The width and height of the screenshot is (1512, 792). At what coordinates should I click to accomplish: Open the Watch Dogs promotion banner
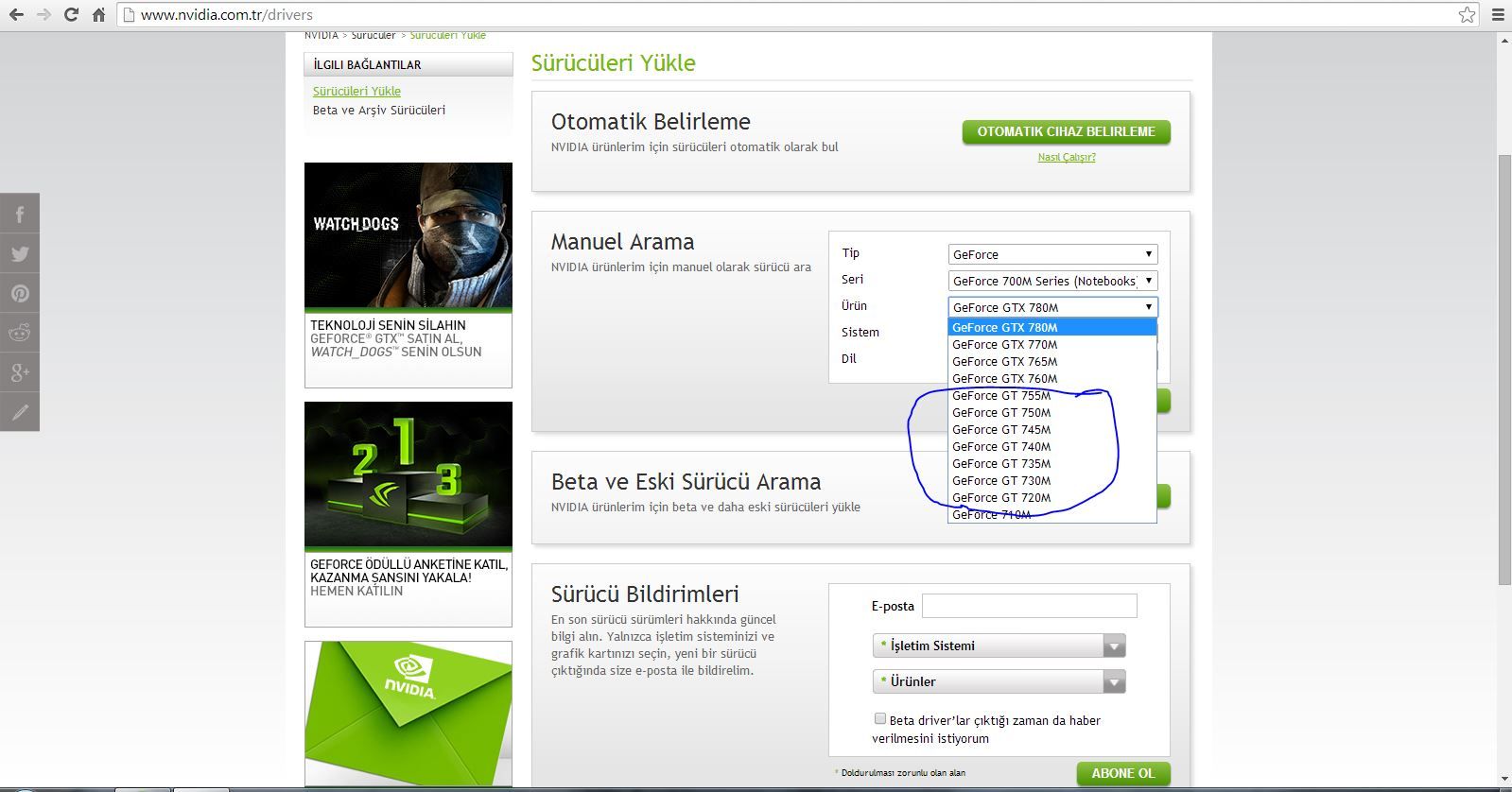click(x=408, y=275)
